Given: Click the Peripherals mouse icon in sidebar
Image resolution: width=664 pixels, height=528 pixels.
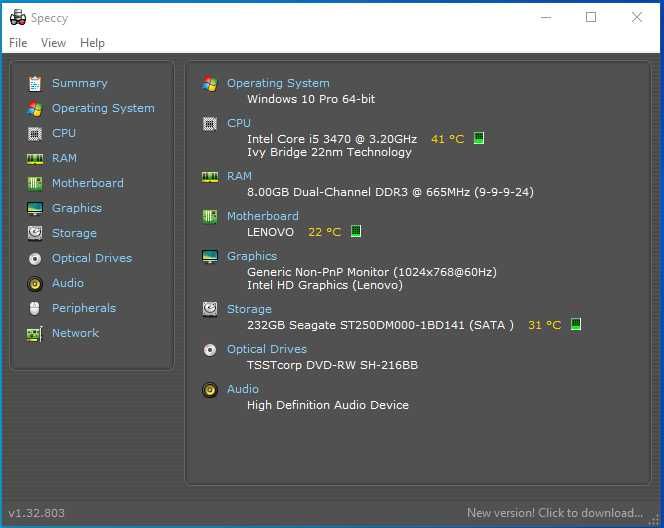Looking at the screenshot, I should [x=35, y=308].
